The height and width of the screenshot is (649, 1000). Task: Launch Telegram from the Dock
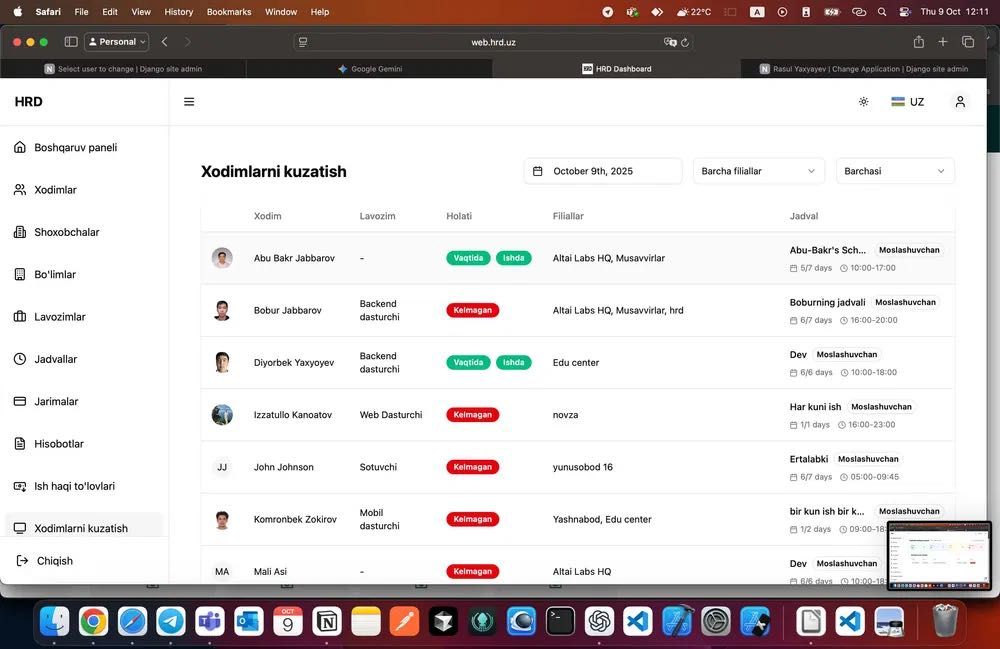[171, 621]
